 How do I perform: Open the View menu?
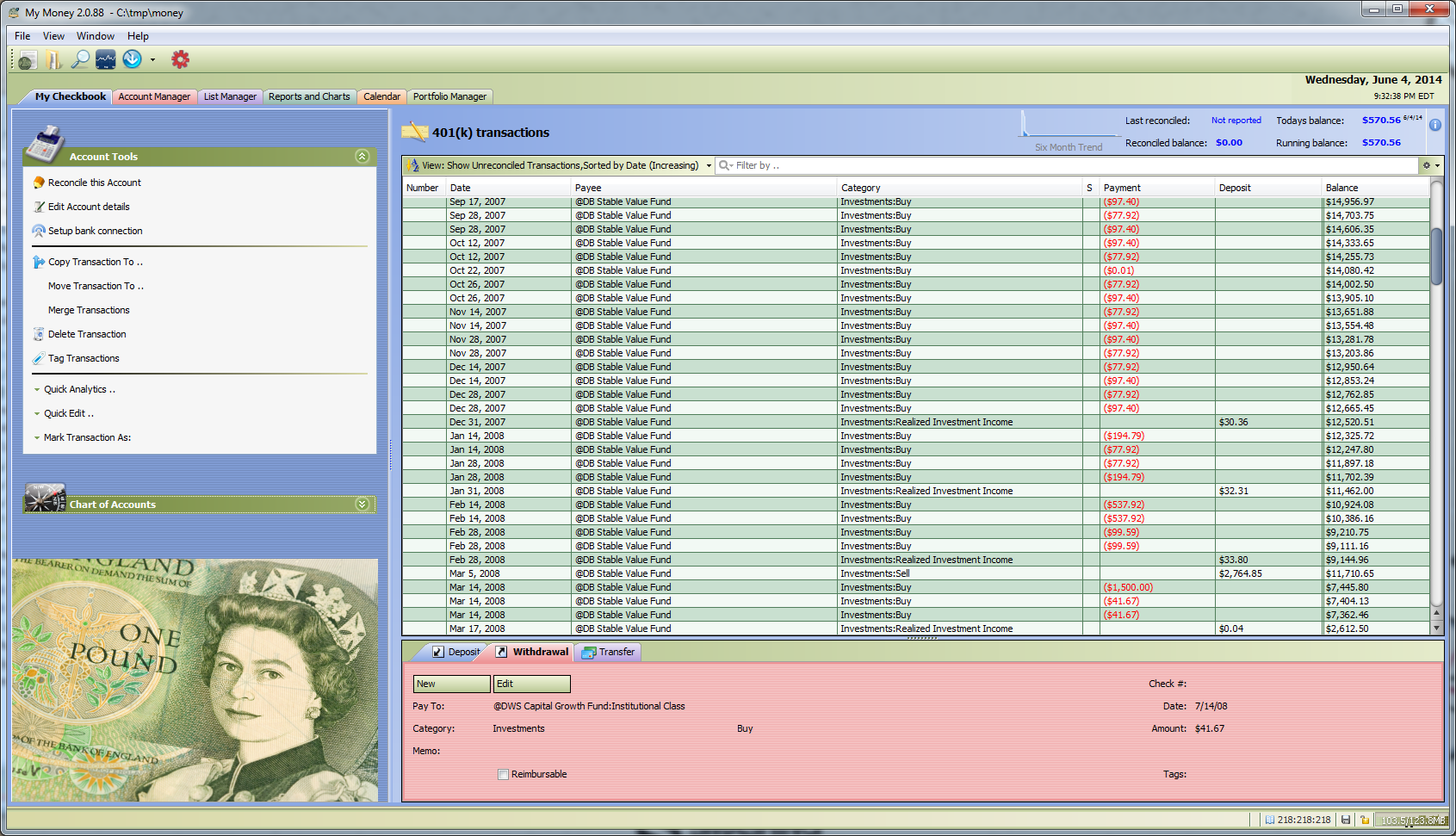pyautogui.click(x=53, y=36)
